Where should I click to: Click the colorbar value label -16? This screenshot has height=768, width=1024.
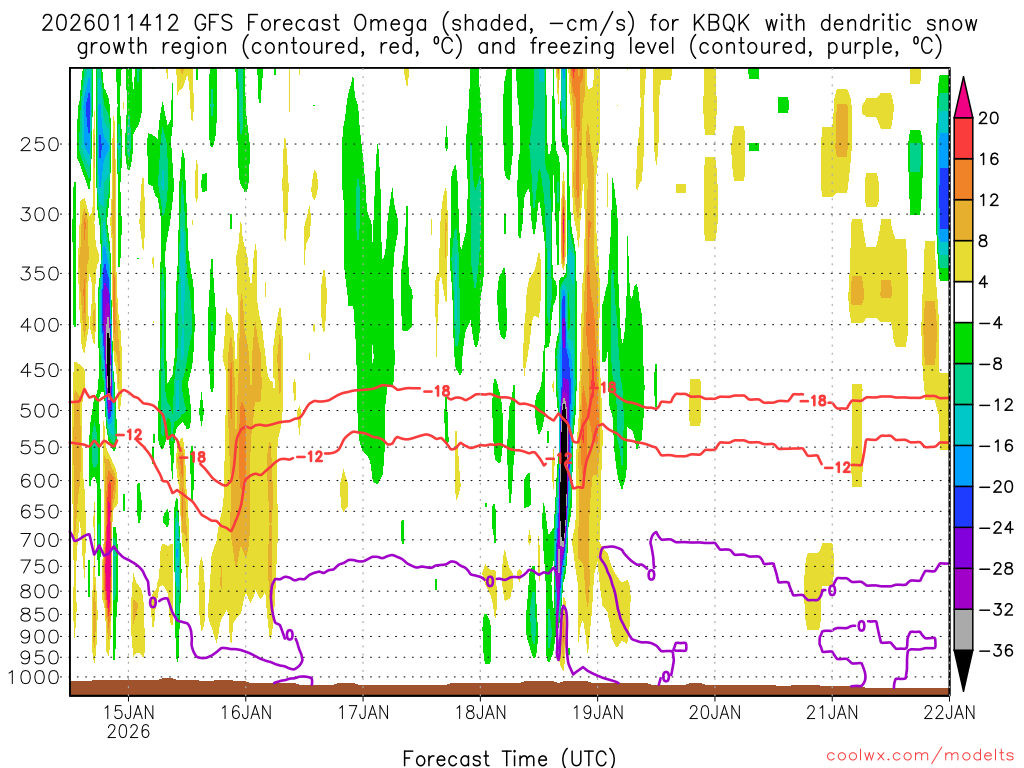point(996,446)
